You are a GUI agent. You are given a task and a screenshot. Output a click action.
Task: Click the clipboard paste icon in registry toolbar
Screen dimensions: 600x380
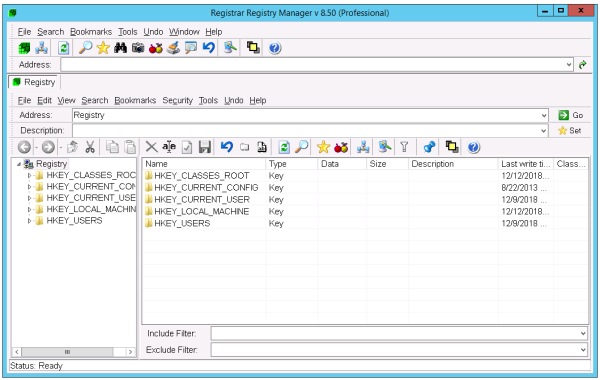coord(130,147)
